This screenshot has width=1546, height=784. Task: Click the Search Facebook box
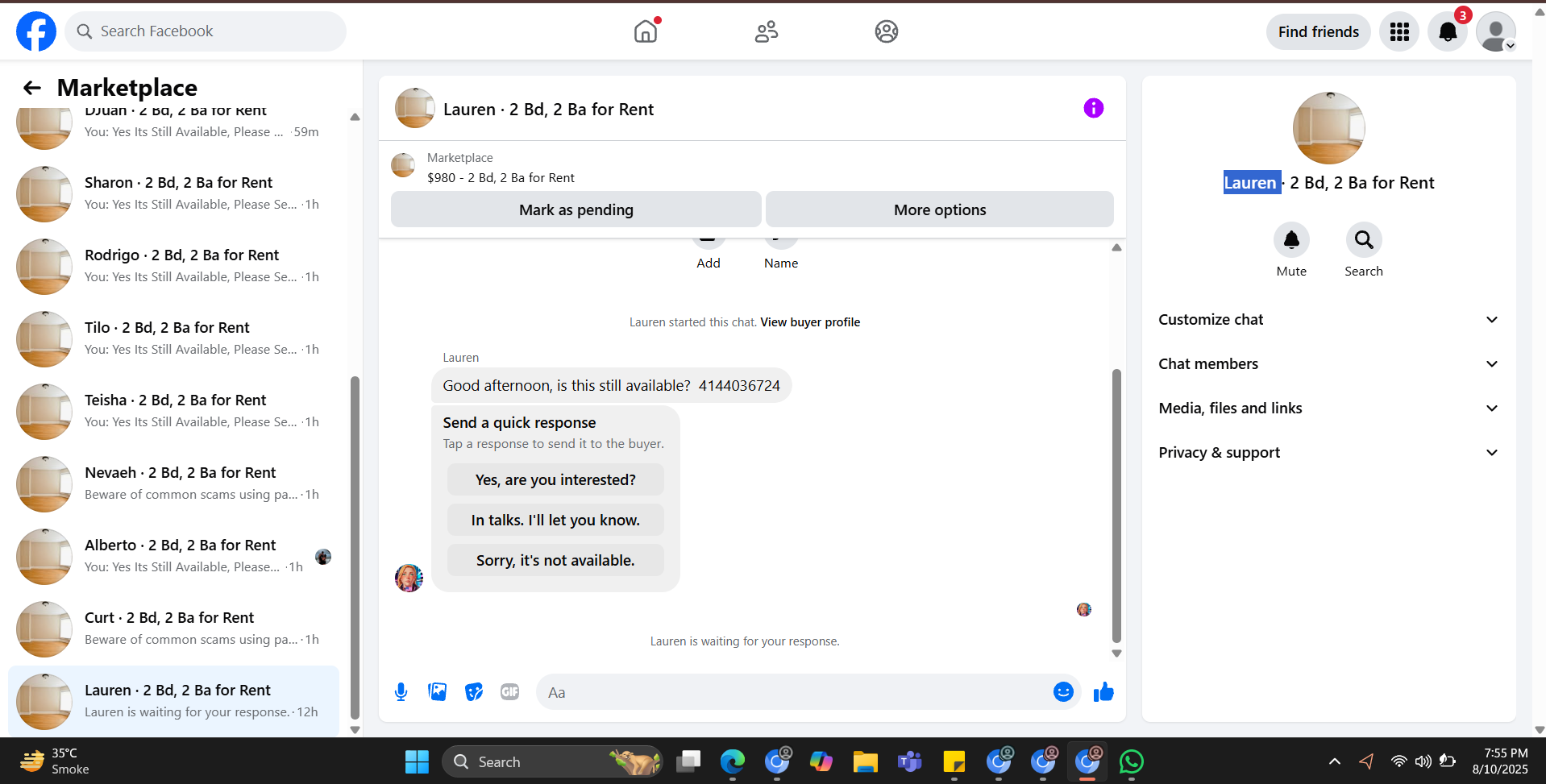point(206,31)
